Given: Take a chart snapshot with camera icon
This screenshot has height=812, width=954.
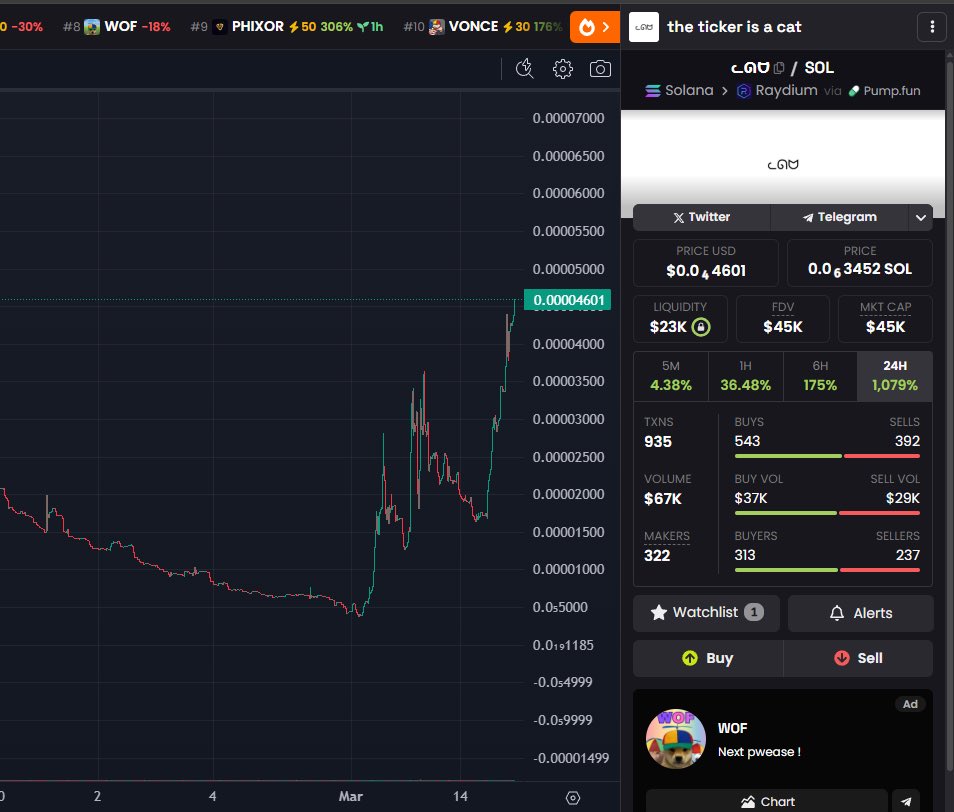Looking at the screenshot, I should click(x=601, y=69).
